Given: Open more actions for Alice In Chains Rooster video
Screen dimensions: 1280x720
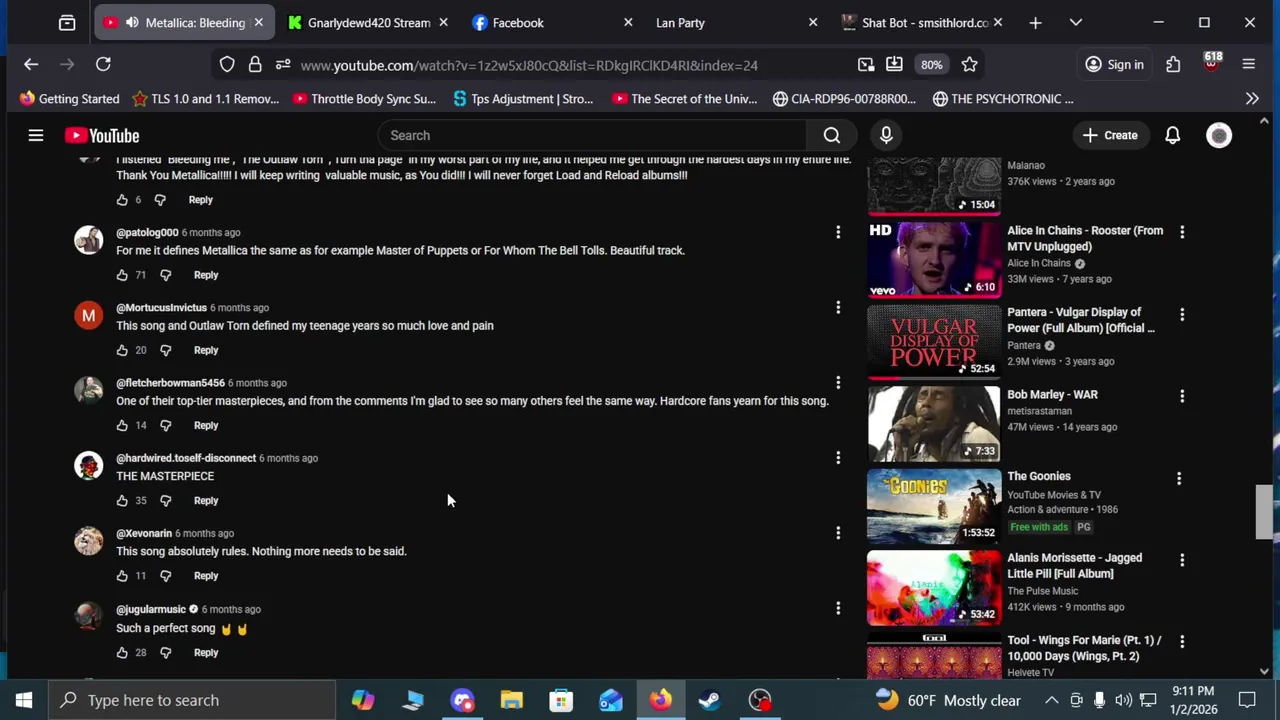Looking at the screenshot, I should (1182, 232).
